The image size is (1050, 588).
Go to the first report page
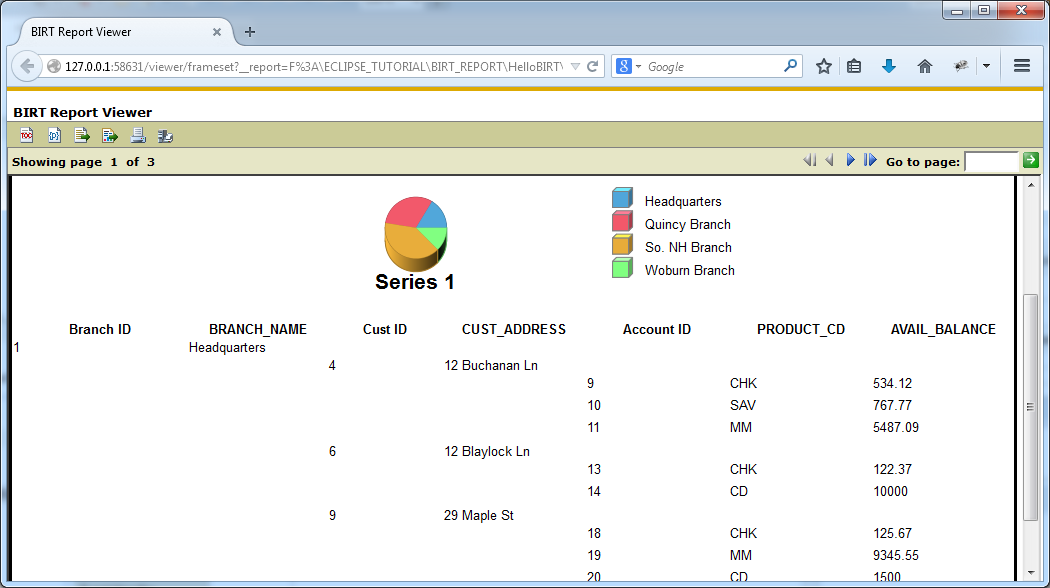click(x=810, y=160)
